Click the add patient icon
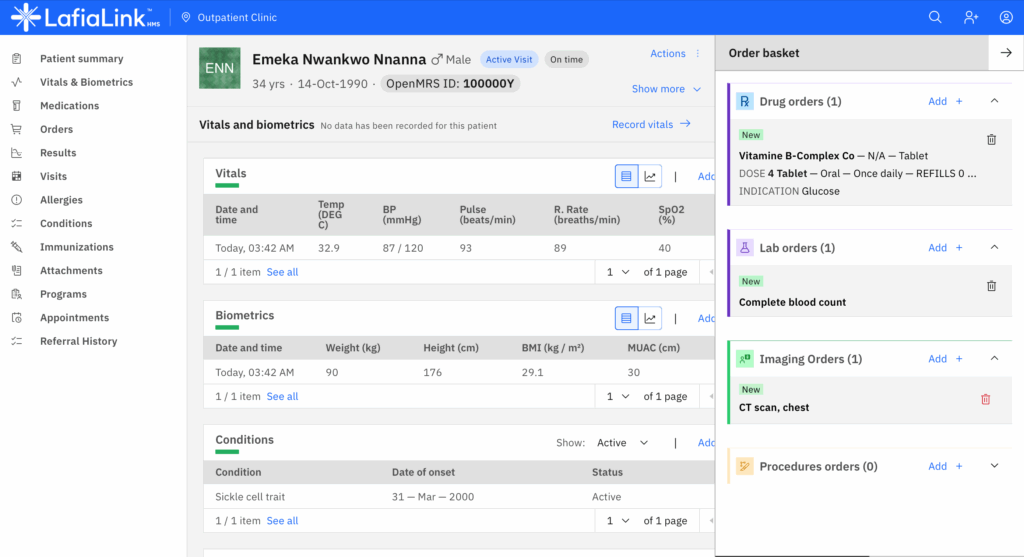1024x557 pixels. coord(970,17)
